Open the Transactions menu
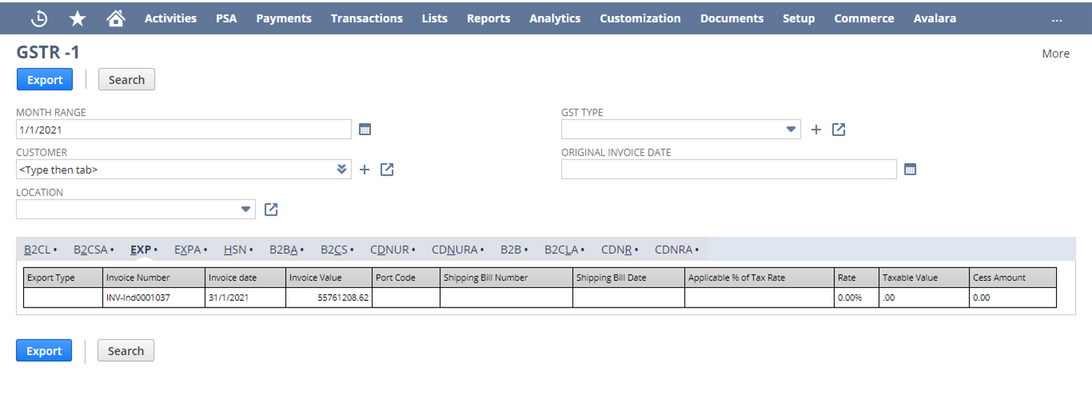This screenshot has width=1092, height=395. click(x=366, y=19)
